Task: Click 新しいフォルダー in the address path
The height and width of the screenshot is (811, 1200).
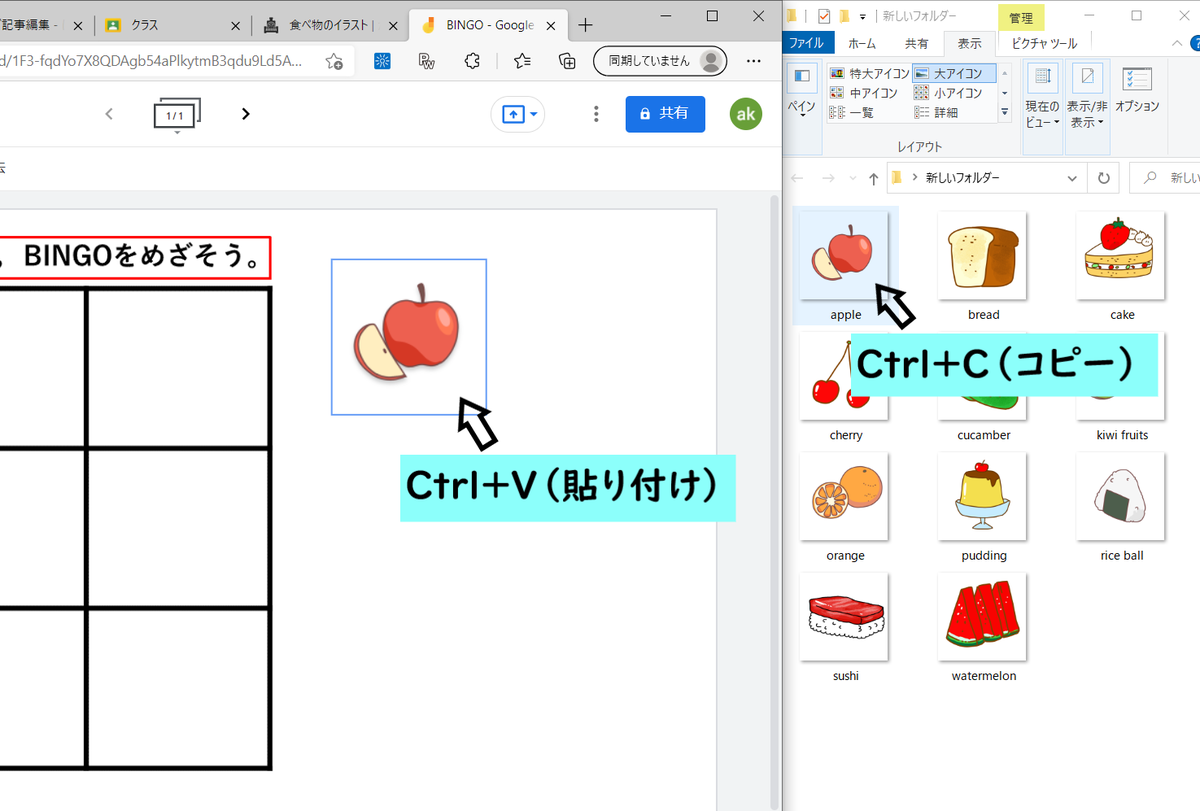Action: (x=962, y=178)
